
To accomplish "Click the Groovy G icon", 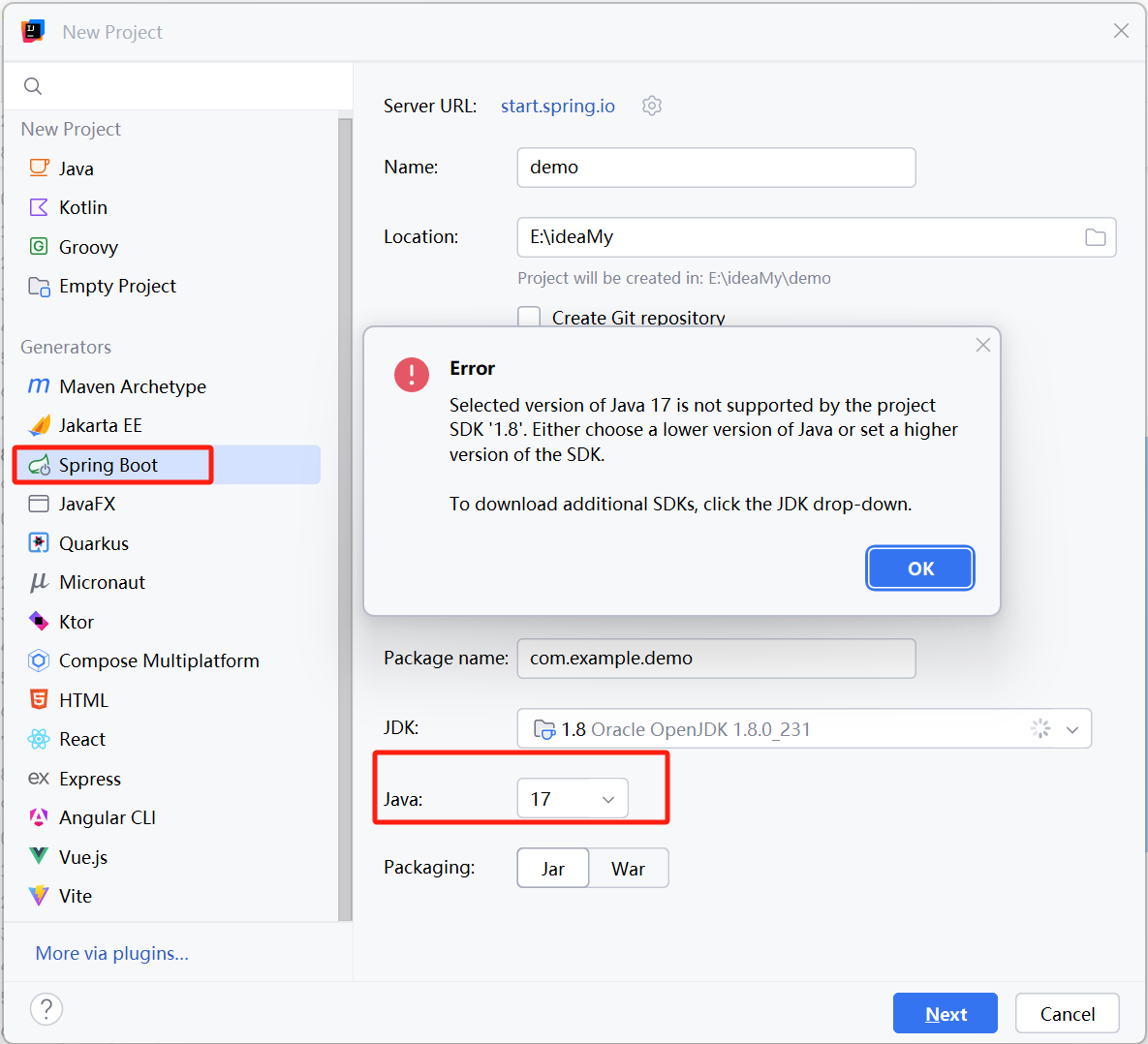I will (39, 247).
